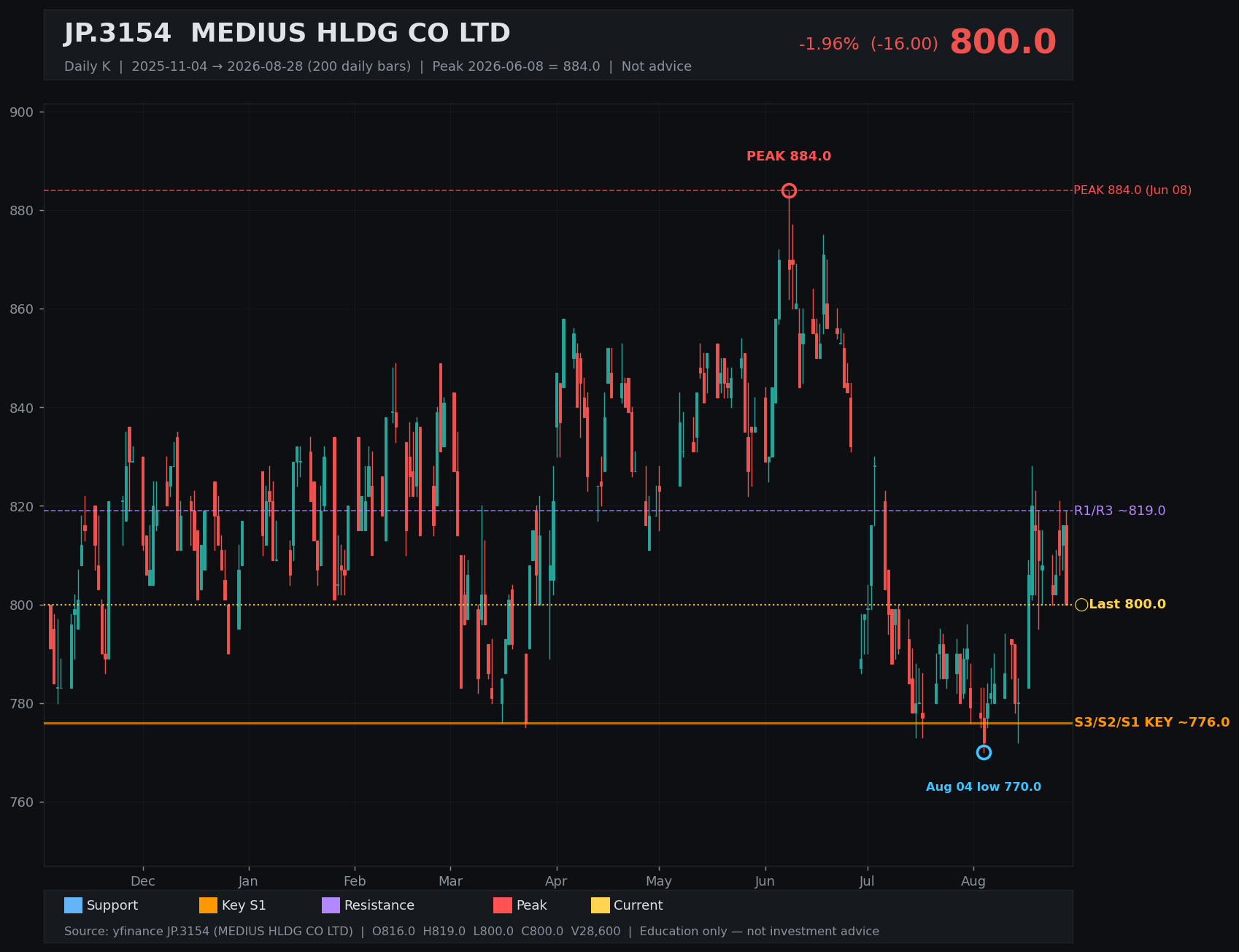
Task: Click the red Peak legend swatch
Action: point(503,905)
